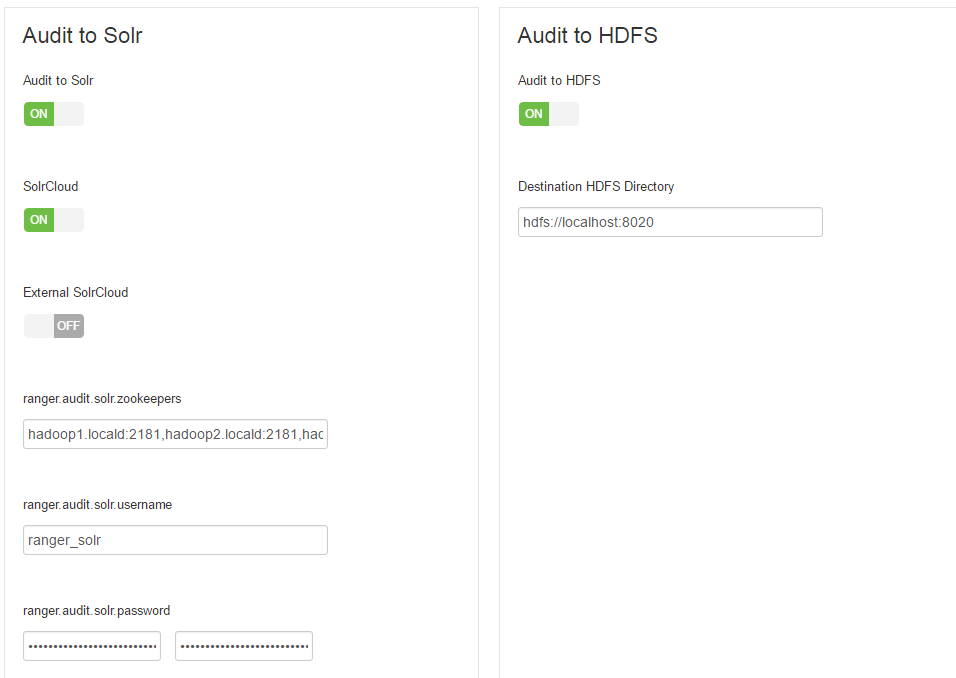This screenshot has height=678, width=956.
Task: Click the large Audit to Solr panel heading
Action: click(83, 36)
